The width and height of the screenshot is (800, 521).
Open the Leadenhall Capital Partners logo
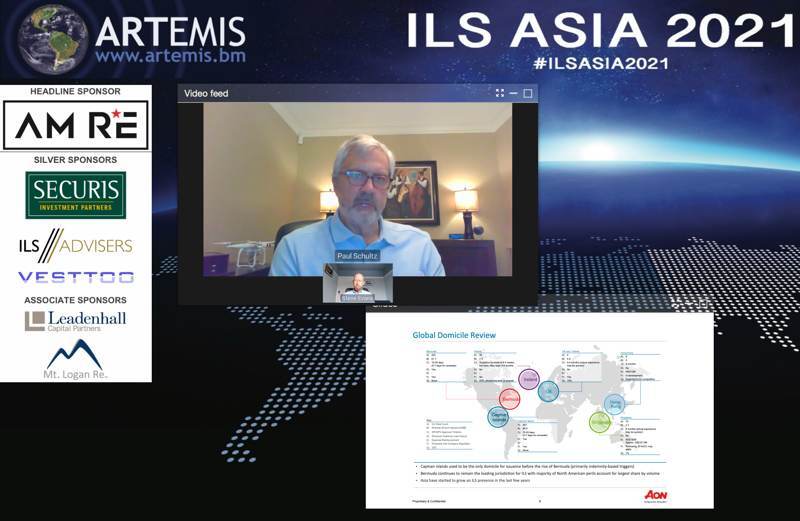pos(76,320)
